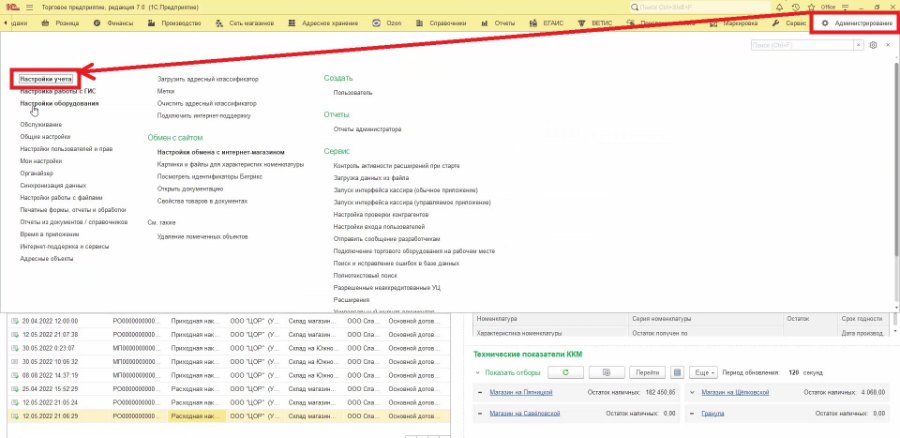Image resolution: width=900 pixels, height=438 pixels.
Task: Focus the global search field in title bar
Action: tap(699, 7)
